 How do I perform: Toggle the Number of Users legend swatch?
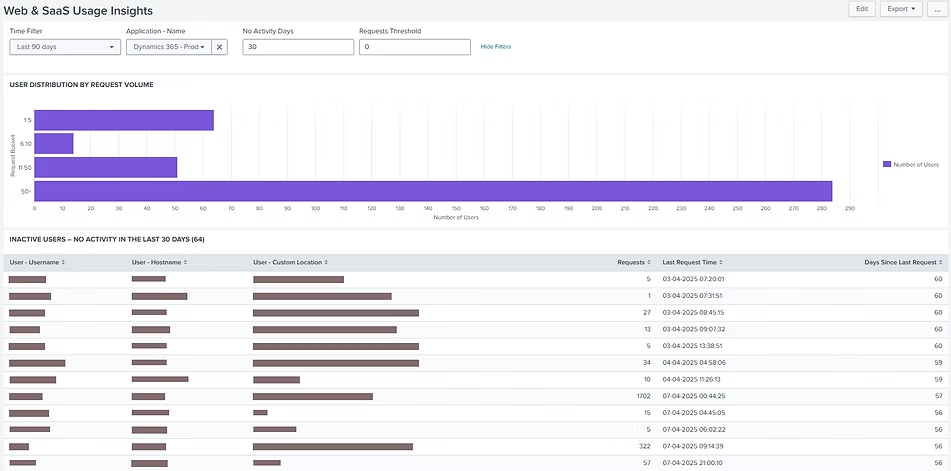887,164
